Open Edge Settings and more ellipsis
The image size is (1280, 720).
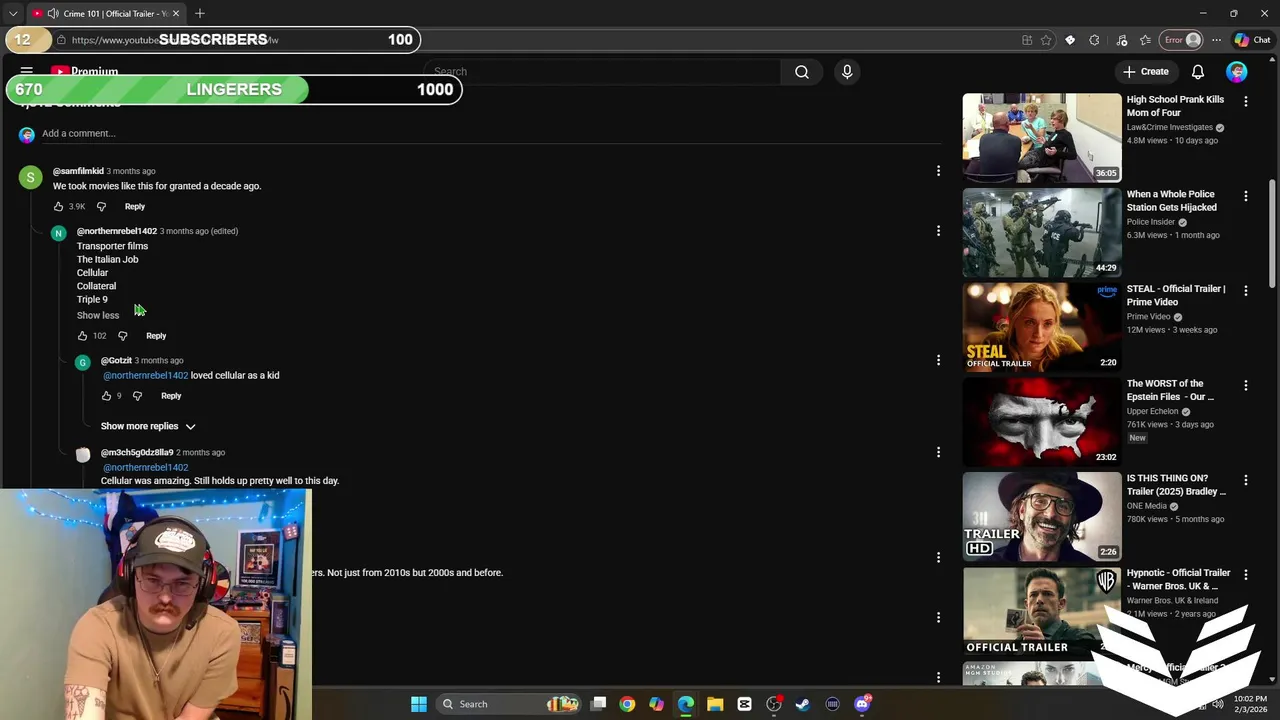click(1216, 40)
